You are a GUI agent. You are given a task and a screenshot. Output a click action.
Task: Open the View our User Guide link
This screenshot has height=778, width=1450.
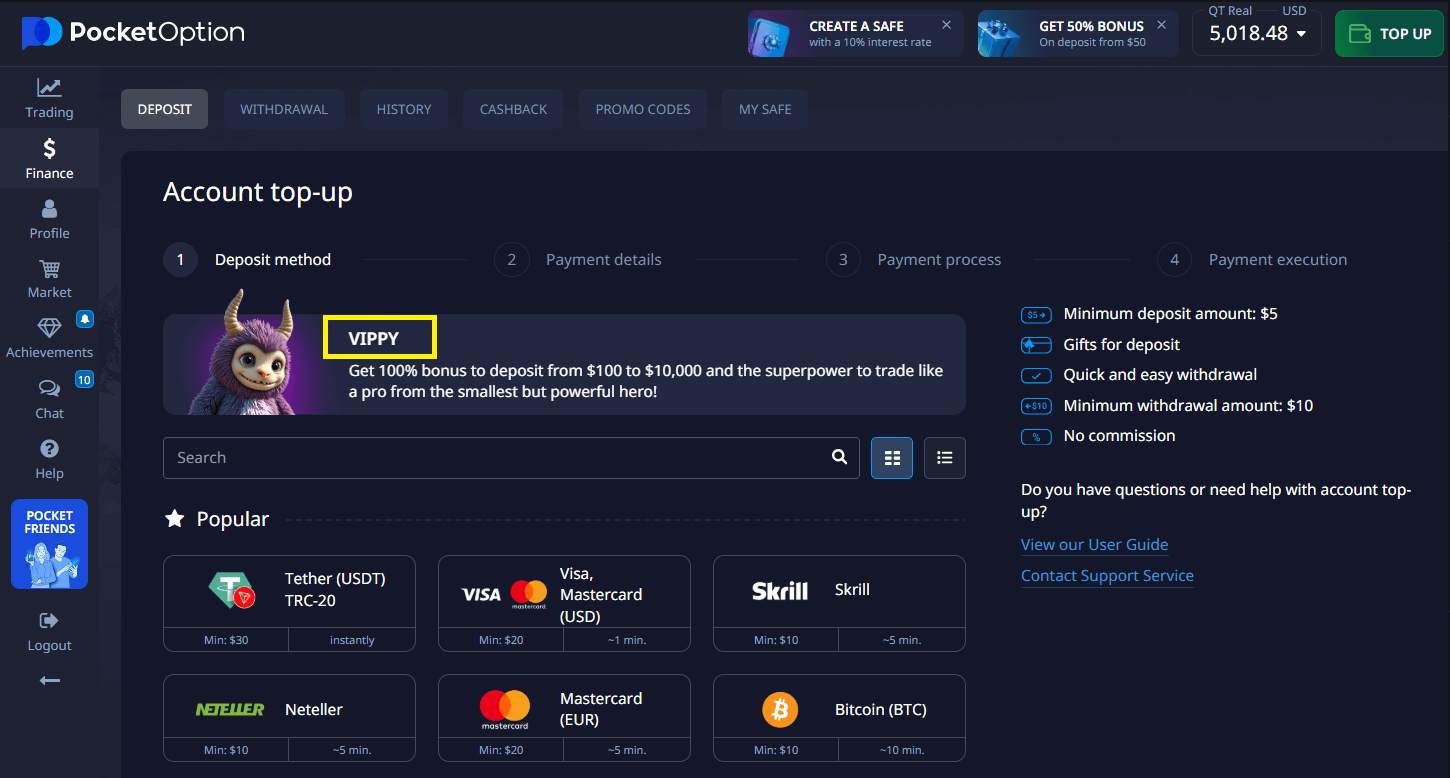tap(1094, 545)
